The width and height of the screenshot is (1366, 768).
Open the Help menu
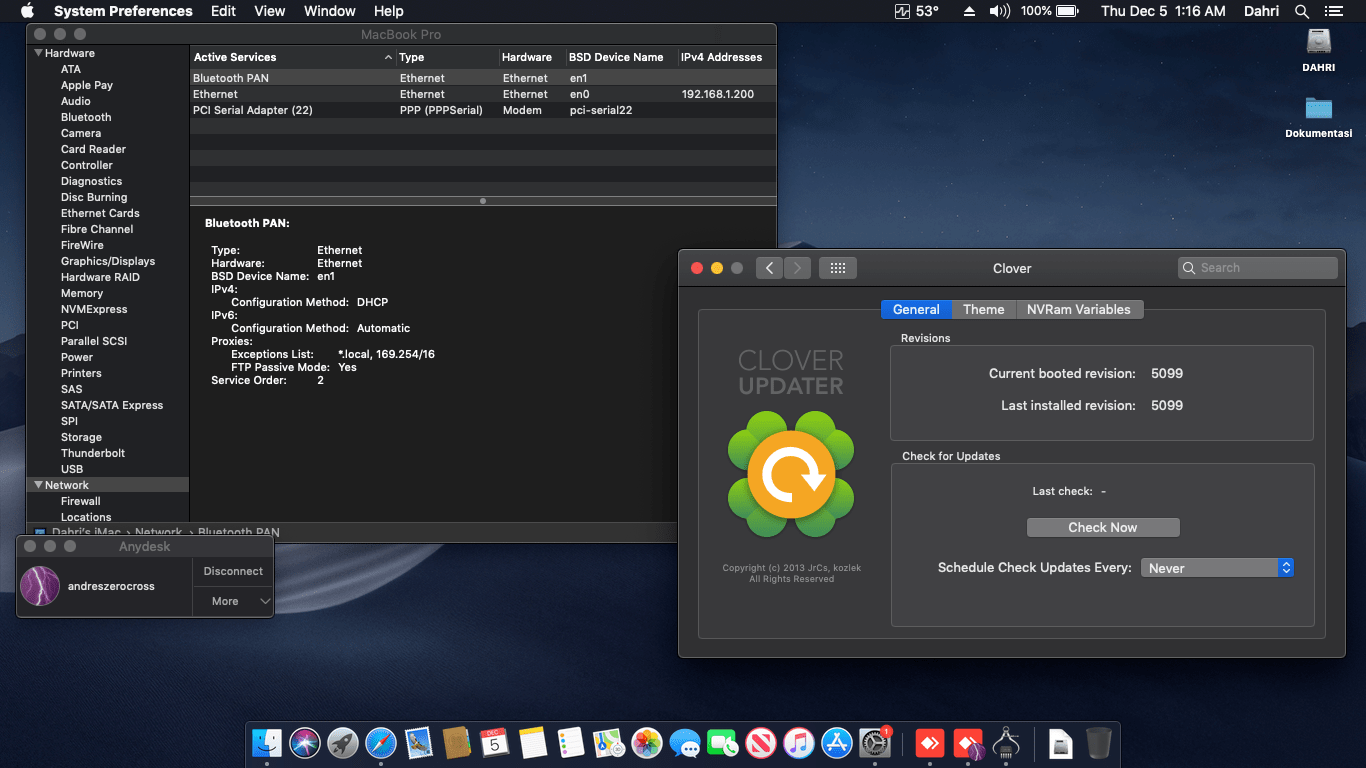pos(389,11)
